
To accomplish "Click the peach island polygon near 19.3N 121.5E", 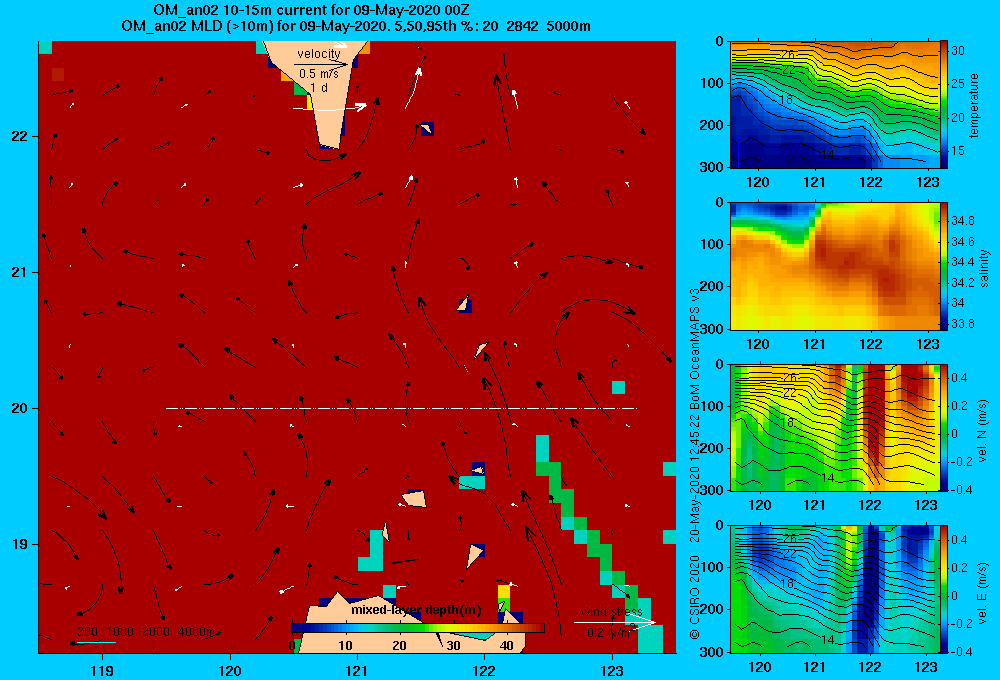I will (414, 499).
